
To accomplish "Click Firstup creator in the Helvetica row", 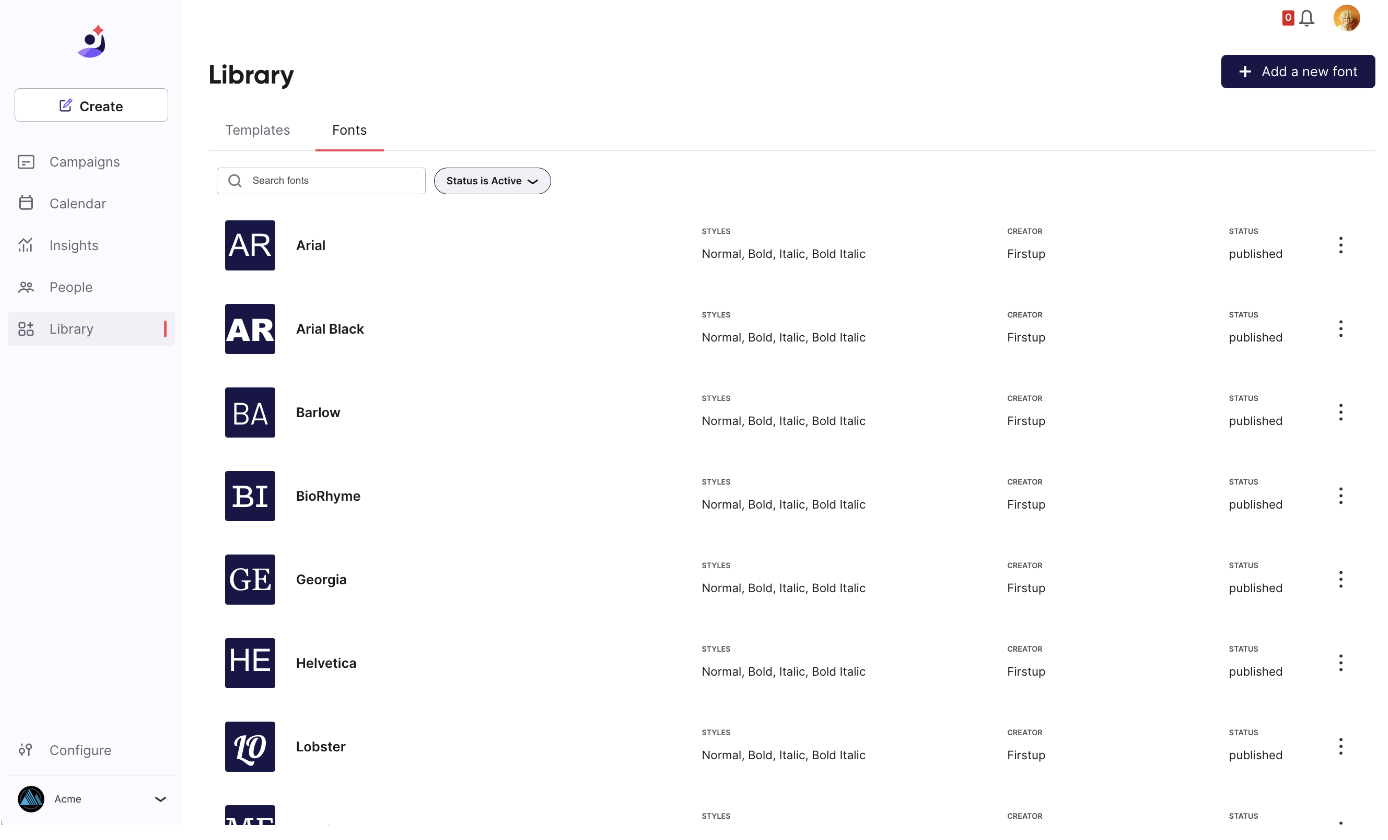I will click(x=1026, y=672).
